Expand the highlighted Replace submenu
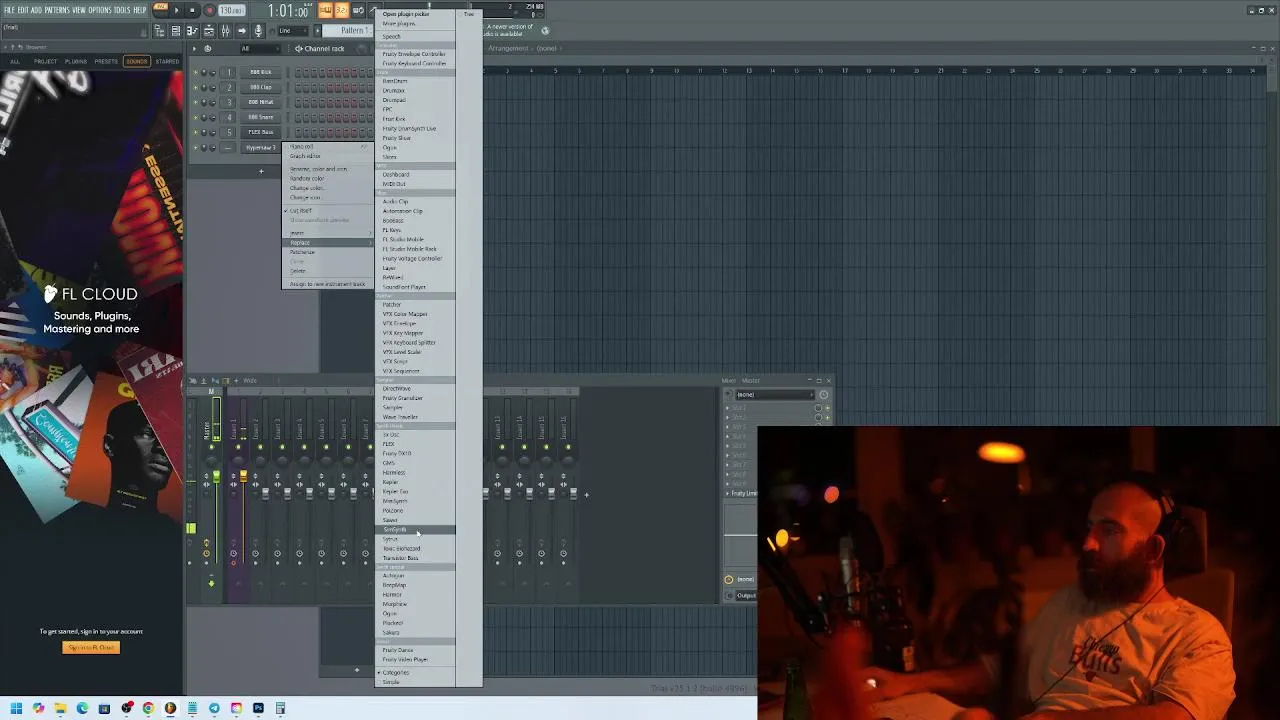Screen dimensions: 1280x720 coord(327,243)
